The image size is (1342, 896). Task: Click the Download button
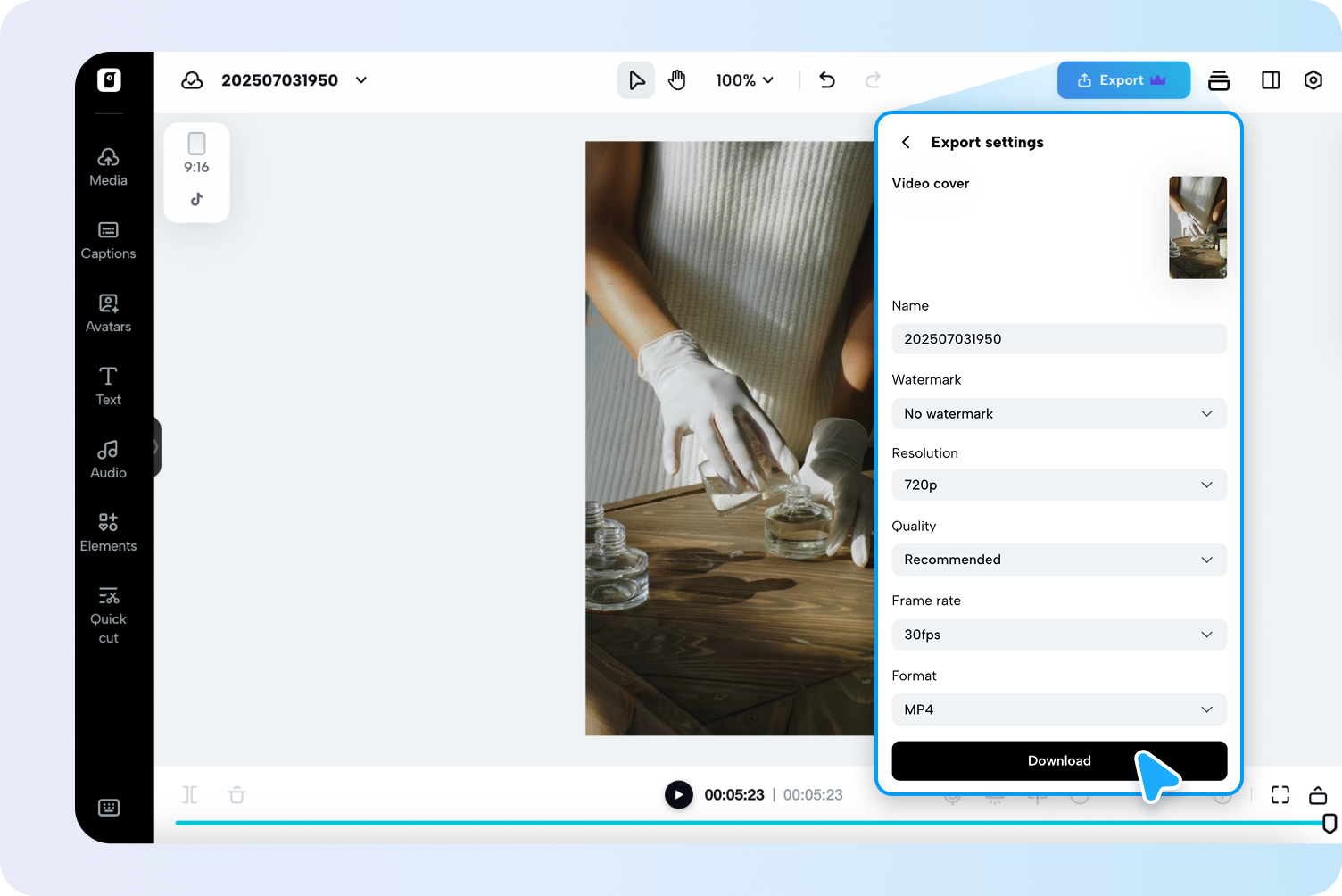(1059, 761)
